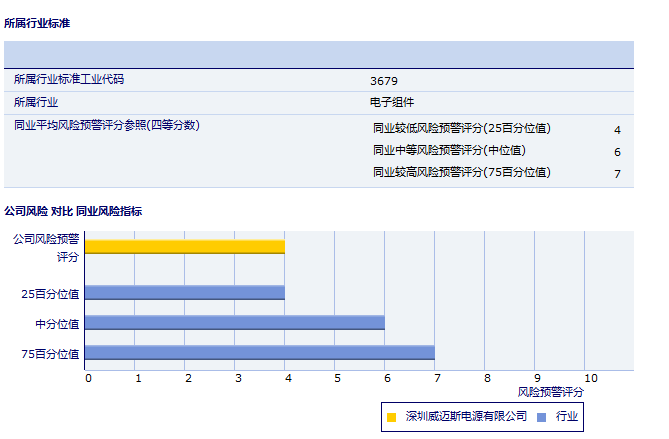Click the median score value 6
Viewport: 669px width, 439px height.
pyautogui.click(x=617, y=152)
